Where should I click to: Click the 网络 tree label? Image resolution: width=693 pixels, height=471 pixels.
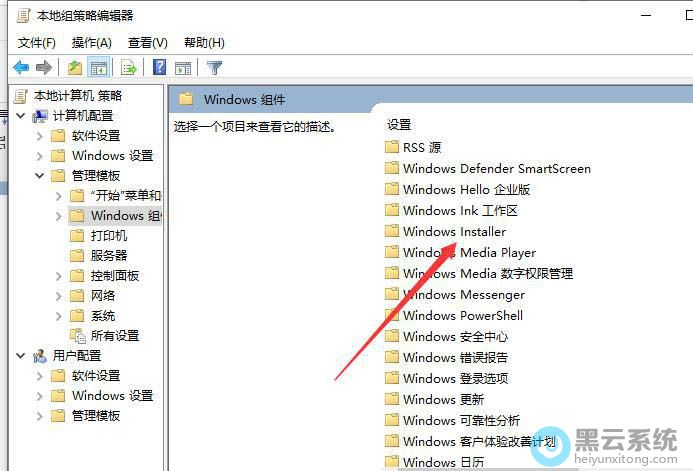click(x=103, y=296)
